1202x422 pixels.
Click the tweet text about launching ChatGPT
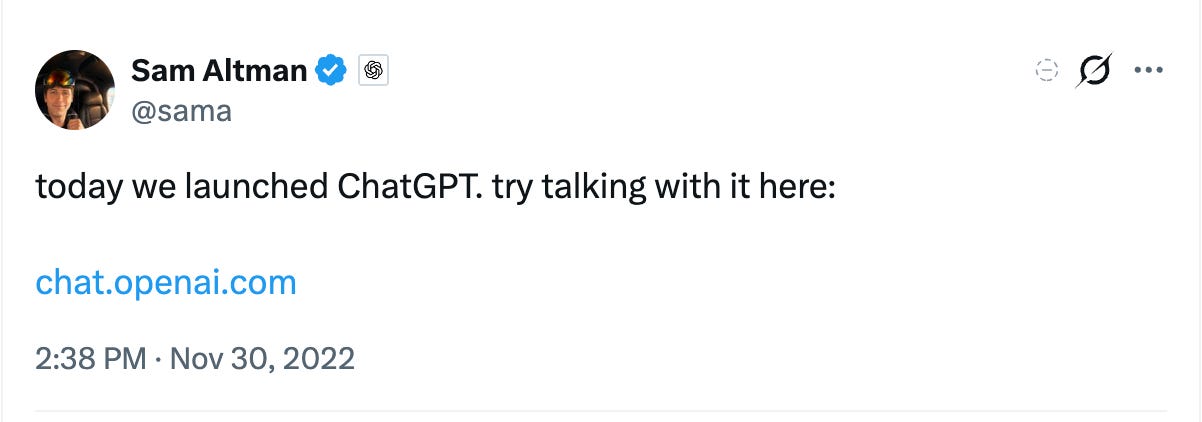coord(435,188)
